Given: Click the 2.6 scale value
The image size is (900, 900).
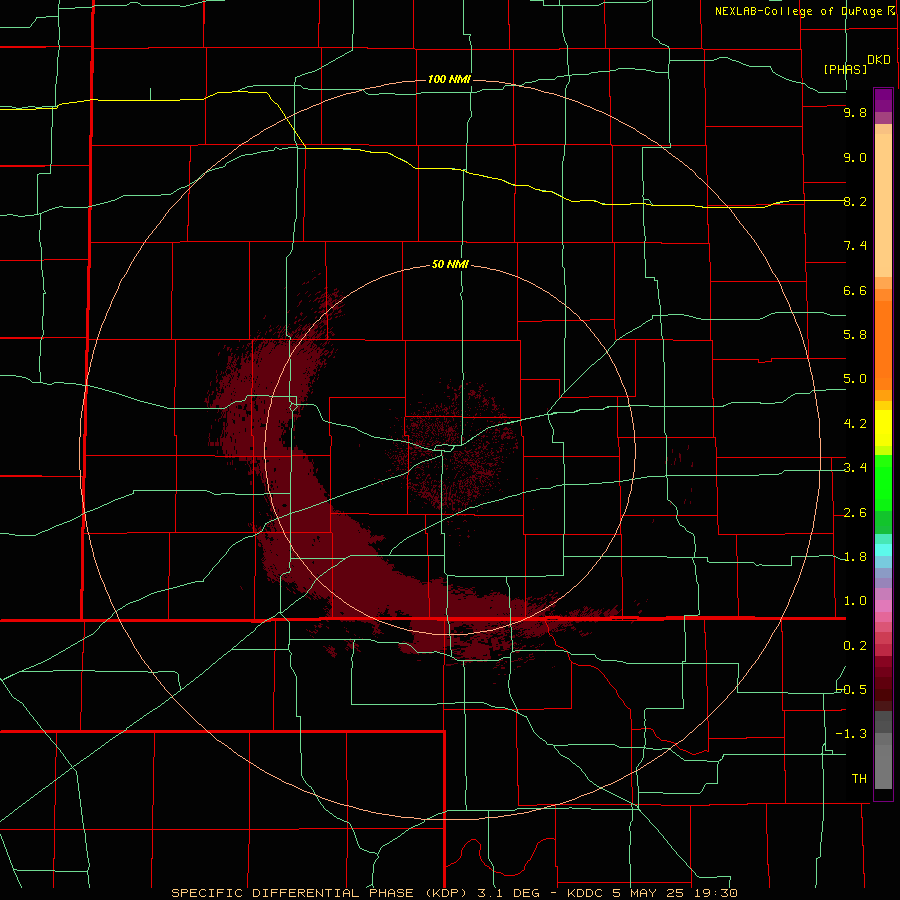Looking at the screenshot, I should [x=855, y=513].
